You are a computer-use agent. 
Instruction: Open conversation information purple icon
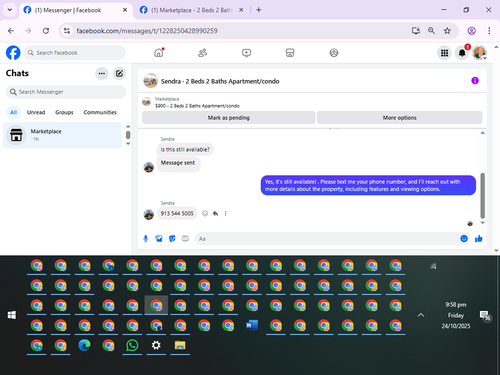tap(475, 81)
